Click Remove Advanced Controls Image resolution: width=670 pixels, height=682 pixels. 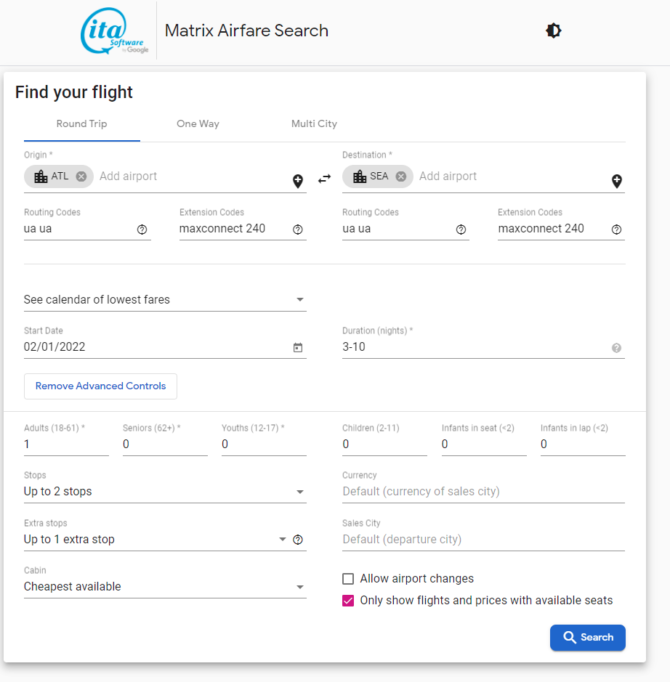[x=100, y=386]
